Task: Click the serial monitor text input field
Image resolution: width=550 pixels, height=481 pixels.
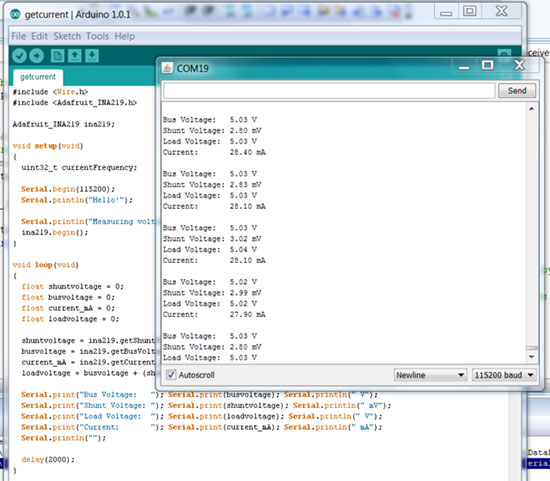Action: (329, 91)
